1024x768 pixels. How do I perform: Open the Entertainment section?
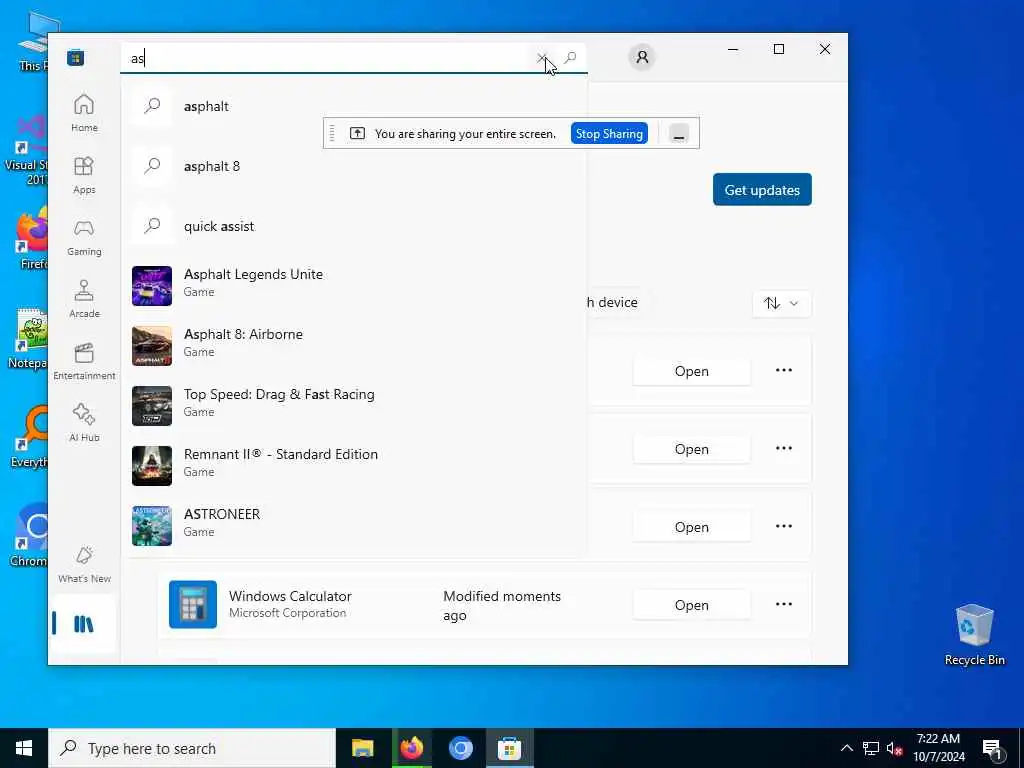click(84, 361)
